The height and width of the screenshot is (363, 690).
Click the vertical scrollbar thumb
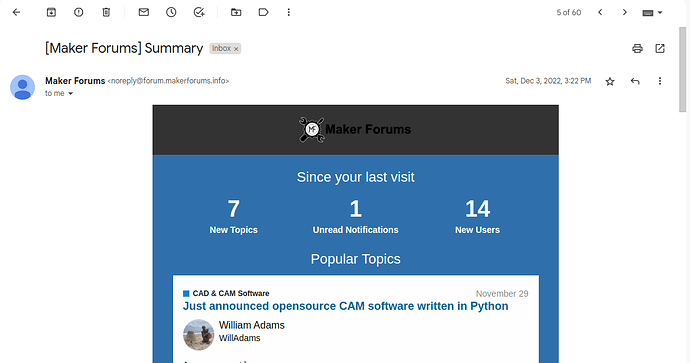click(x=683, y=70)
